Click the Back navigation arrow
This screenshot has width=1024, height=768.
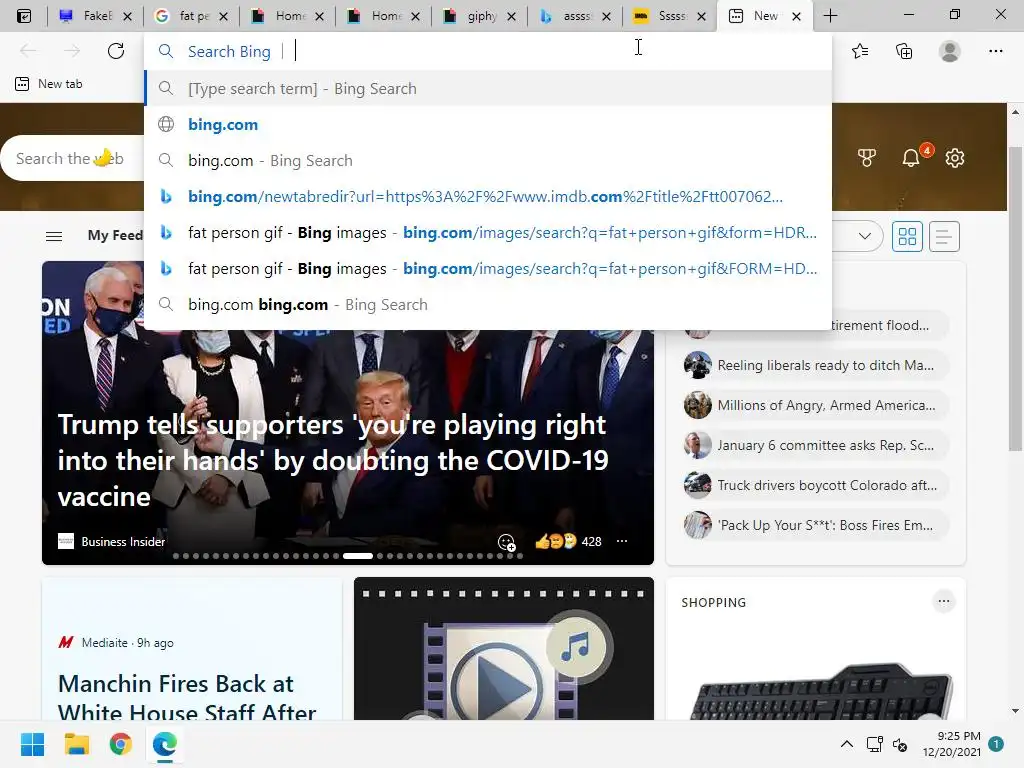28,51
